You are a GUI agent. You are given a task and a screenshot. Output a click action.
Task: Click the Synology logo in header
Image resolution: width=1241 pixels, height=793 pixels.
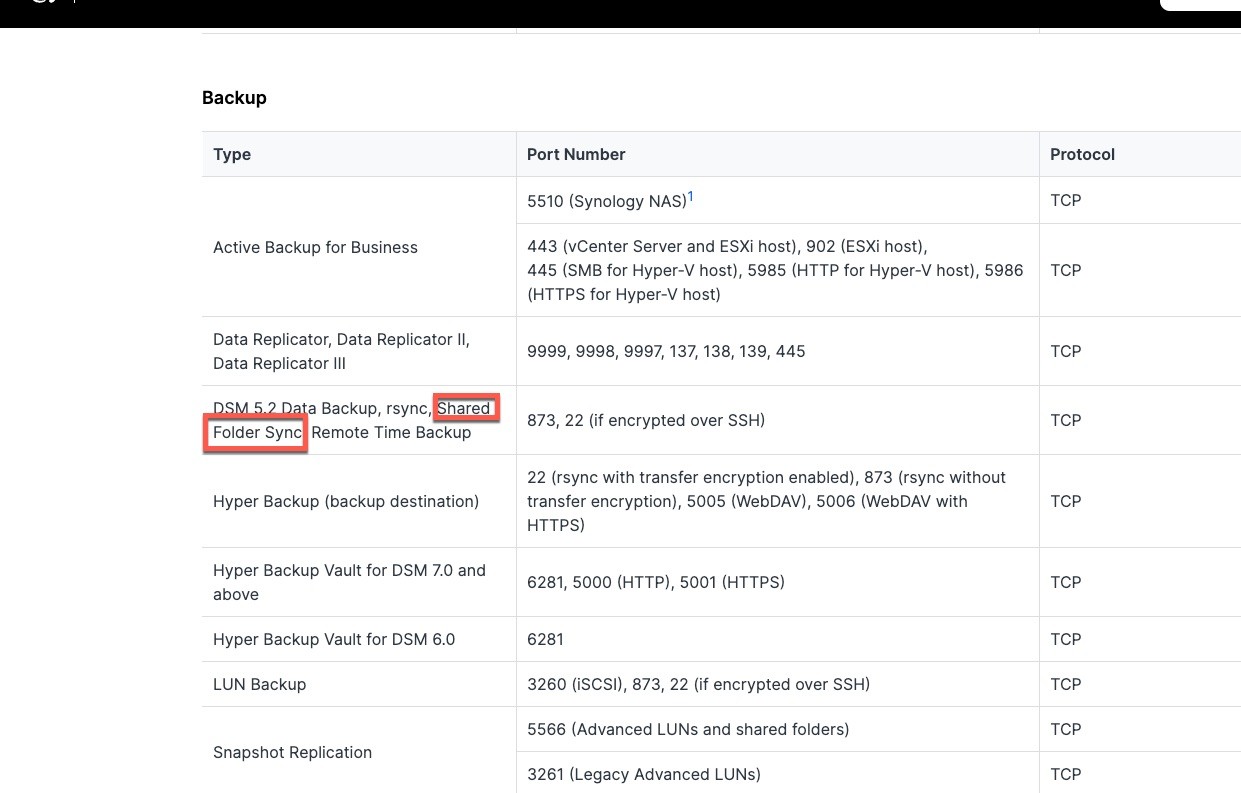(42, 3)
